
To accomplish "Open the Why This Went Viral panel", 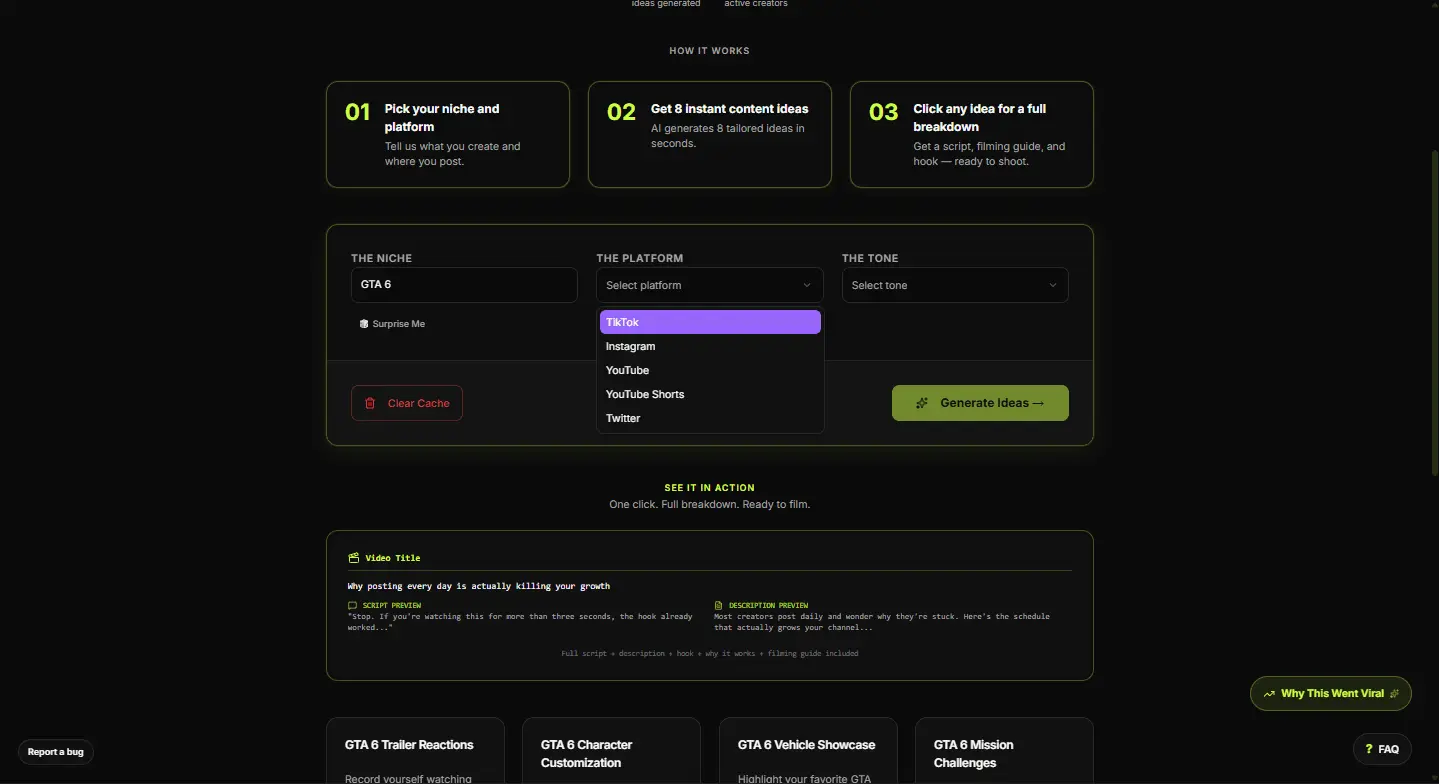I will point(1331,694).
